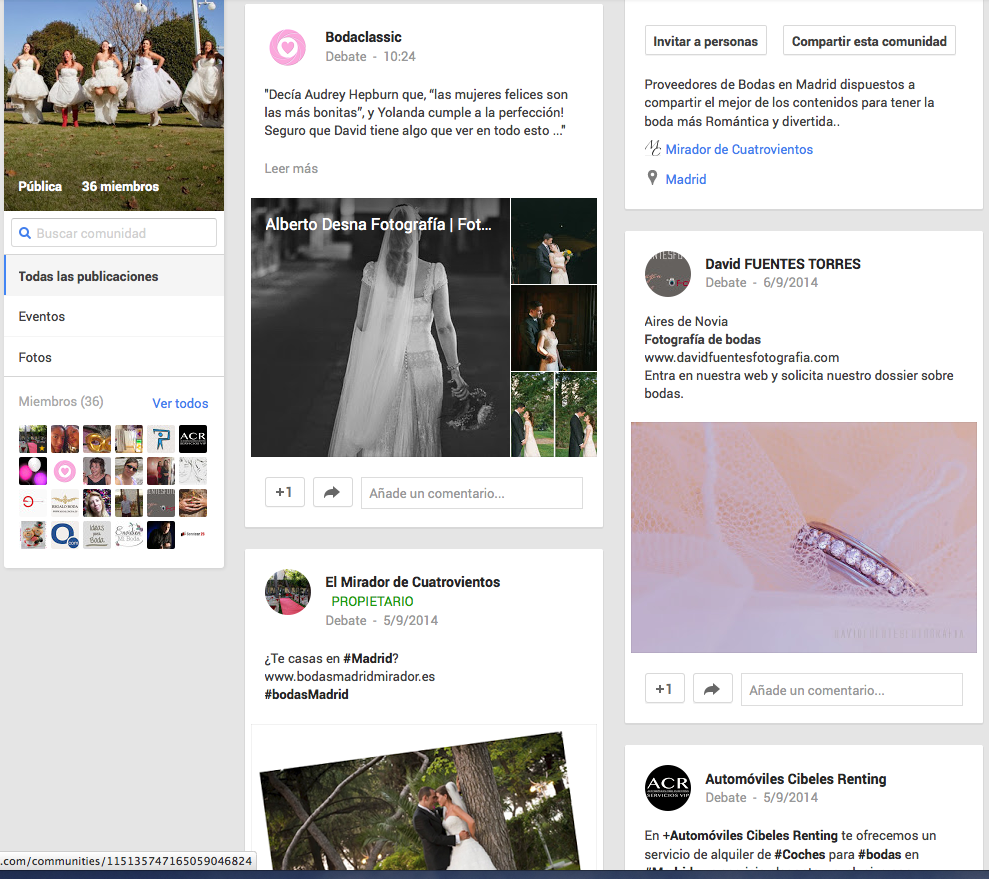Click comment box under David FUENTES post
The width and height of the screenshot is (989, 879).
pos(851,689)
